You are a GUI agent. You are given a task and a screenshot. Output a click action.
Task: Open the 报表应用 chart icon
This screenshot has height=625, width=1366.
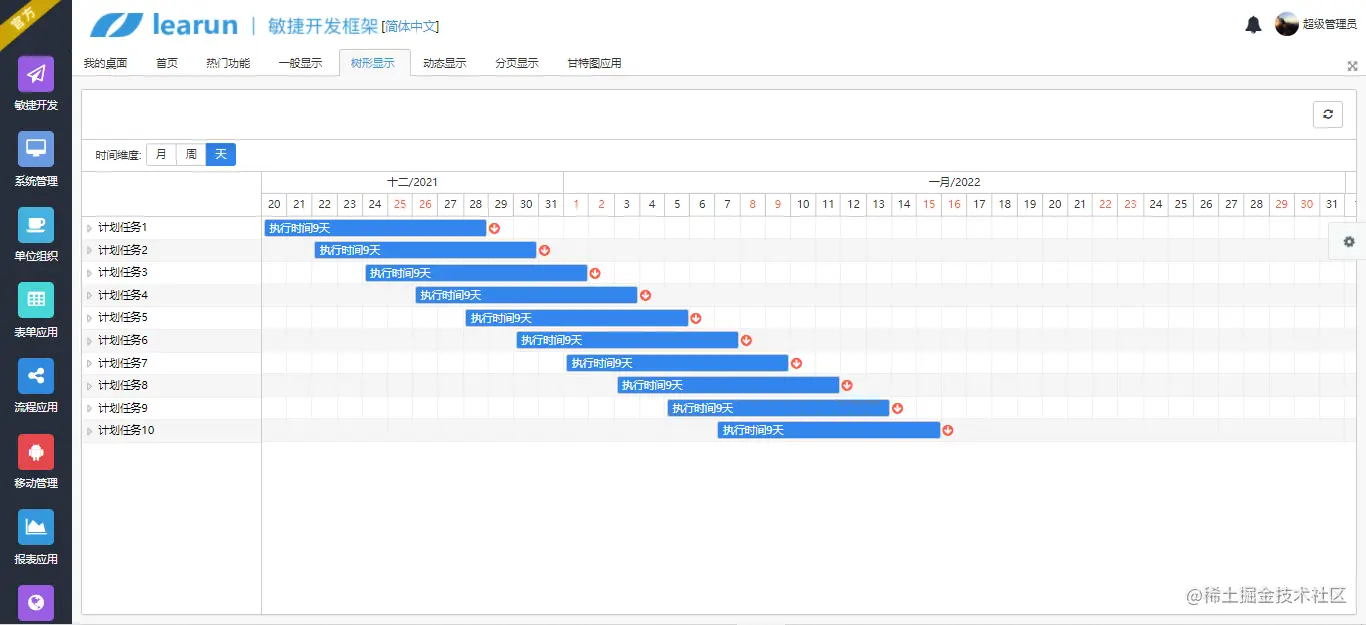(x=36, y=527)
